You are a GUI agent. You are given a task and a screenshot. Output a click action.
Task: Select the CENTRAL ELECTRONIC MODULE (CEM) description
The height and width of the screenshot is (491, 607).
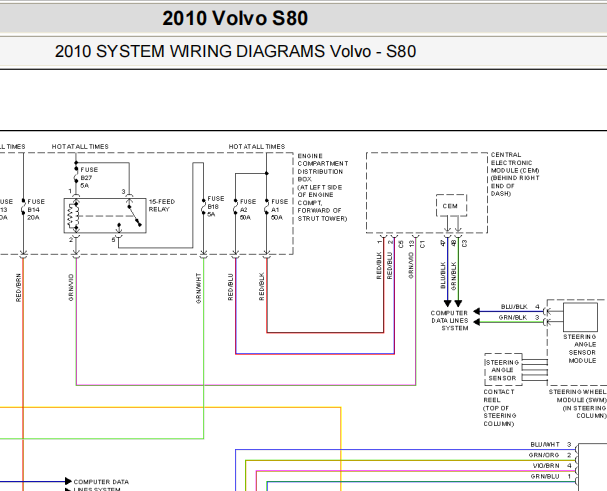[x=515, y=174]
